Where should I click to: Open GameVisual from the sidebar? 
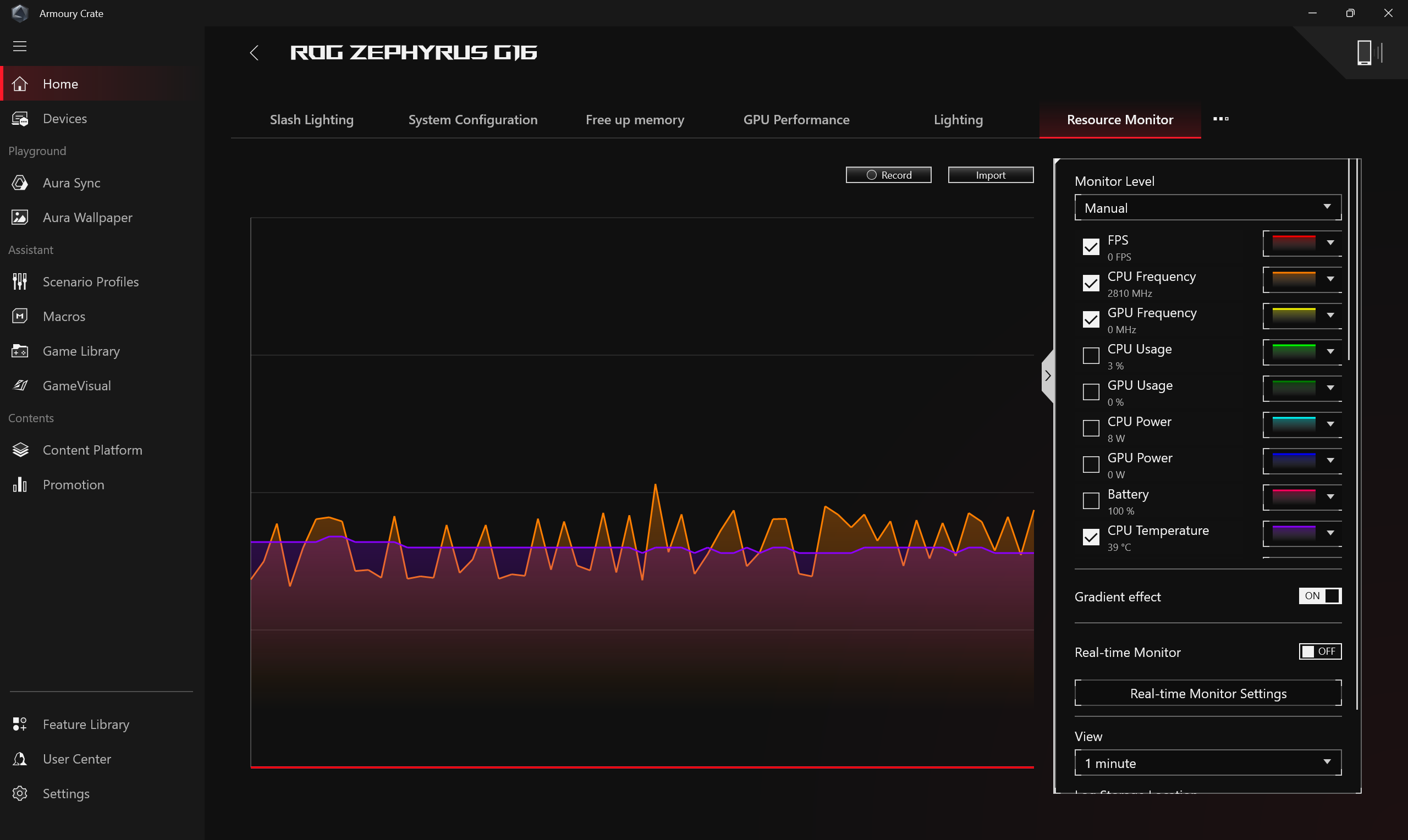tap(76, 385)
